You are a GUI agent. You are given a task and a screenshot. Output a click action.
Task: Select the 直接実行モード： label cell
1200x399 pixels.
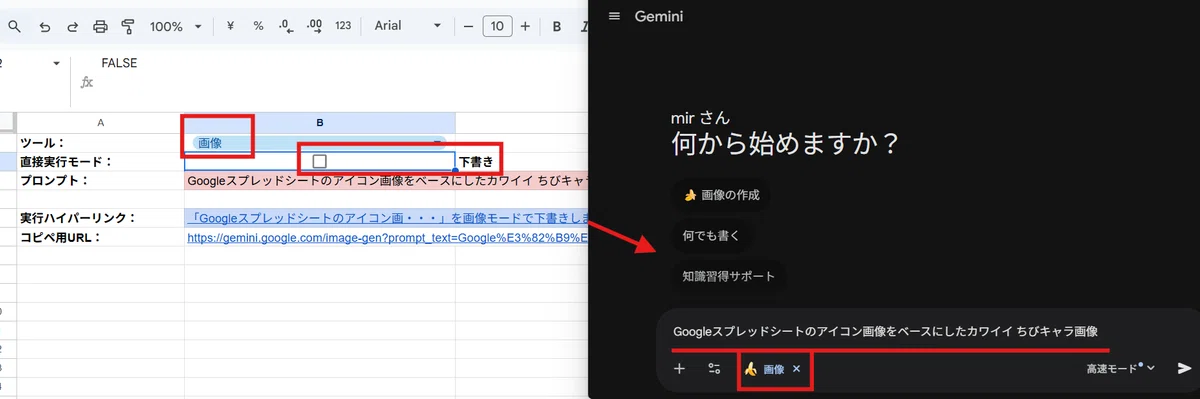pos(100,161)
